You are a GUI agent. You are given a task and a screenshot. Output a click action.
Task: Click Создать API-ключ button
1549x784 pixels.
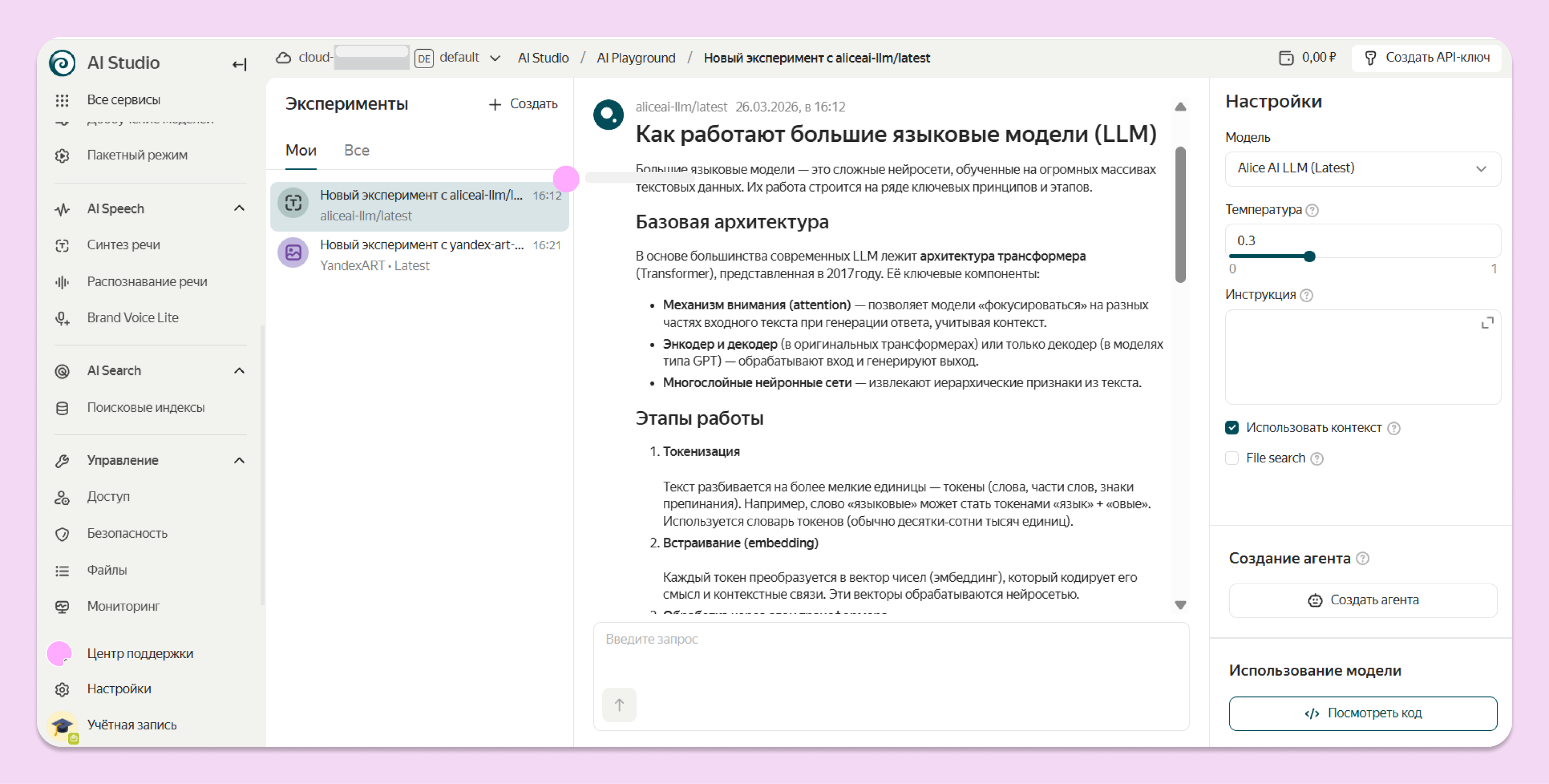click(x=1427, y=58)
